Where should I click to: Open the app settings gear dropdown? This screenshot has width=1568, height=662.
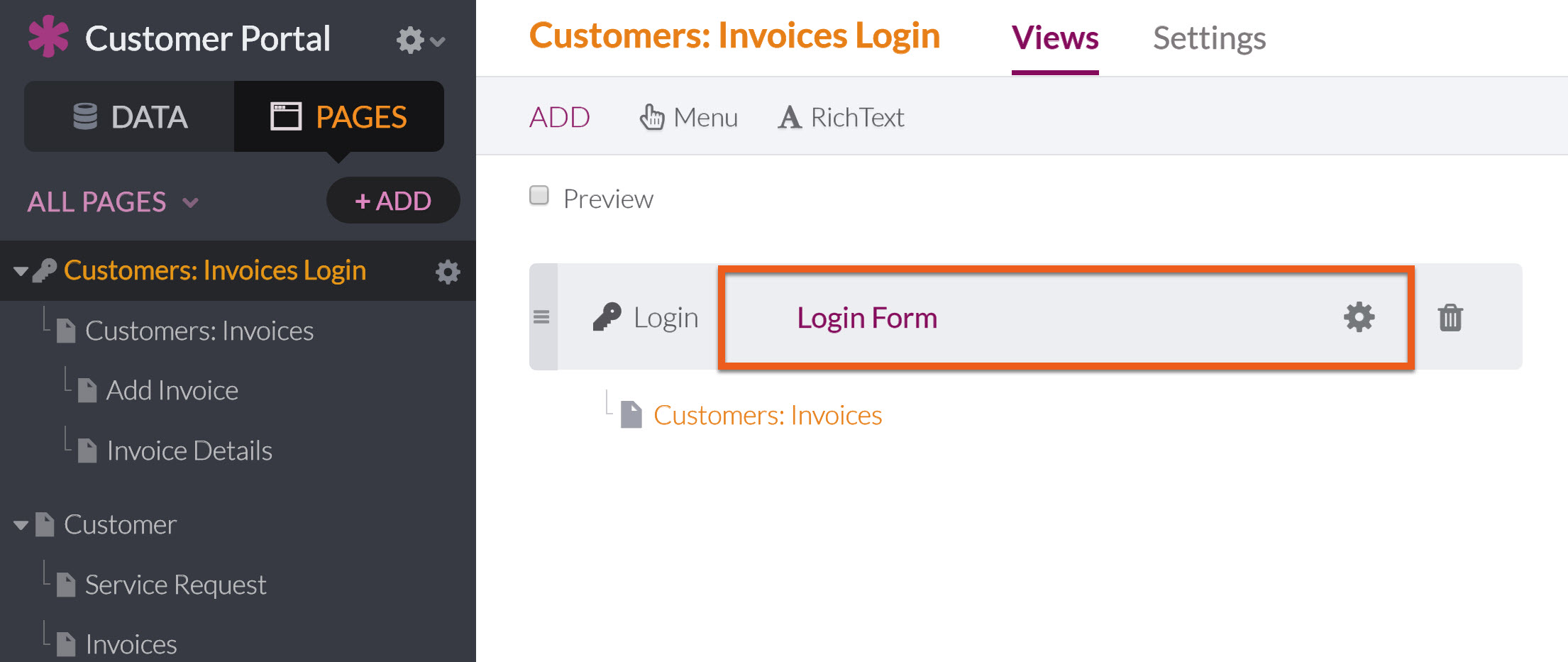(x=421, y=40)
